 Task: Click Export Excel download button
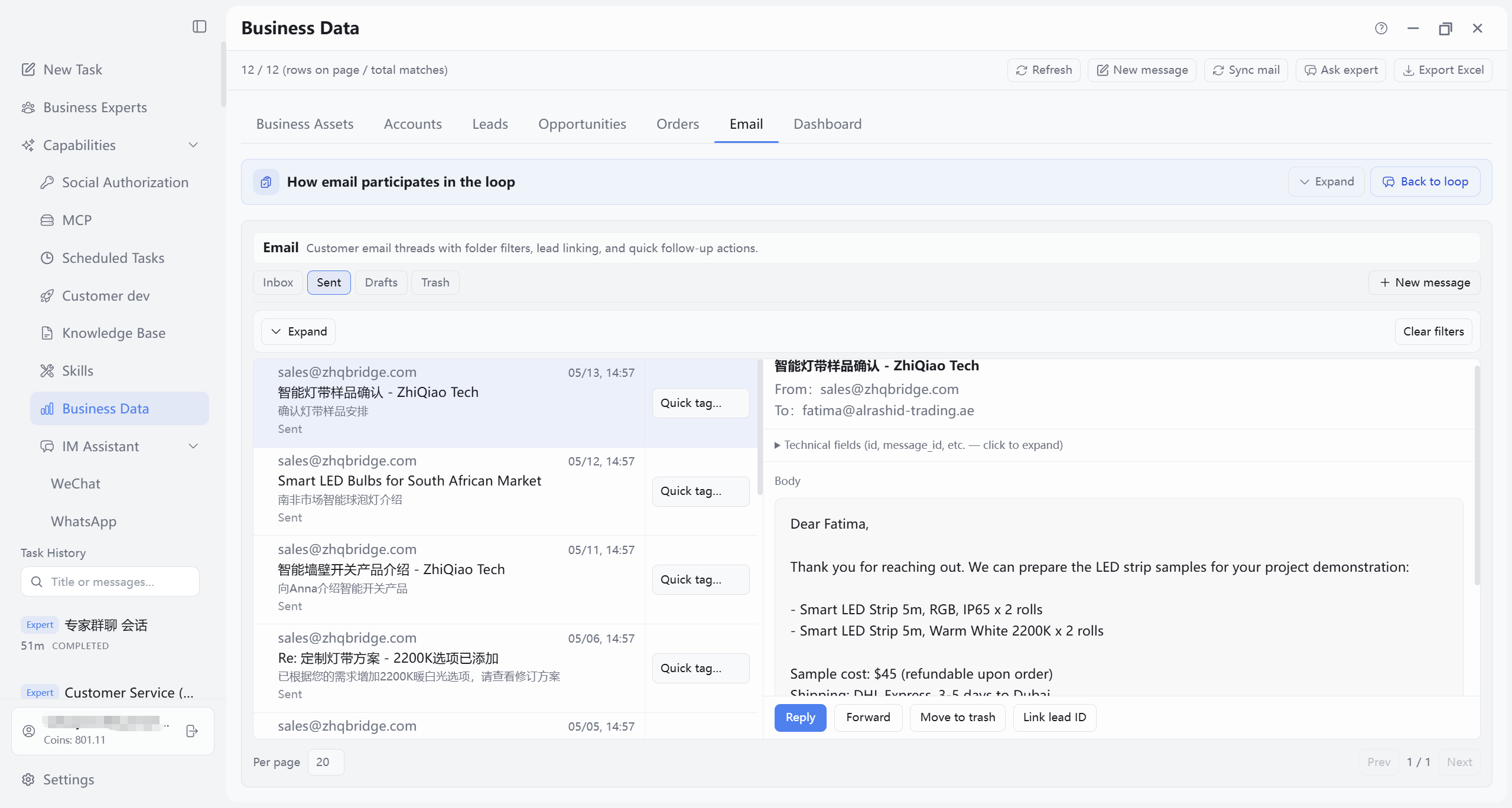pos(1443,70)
